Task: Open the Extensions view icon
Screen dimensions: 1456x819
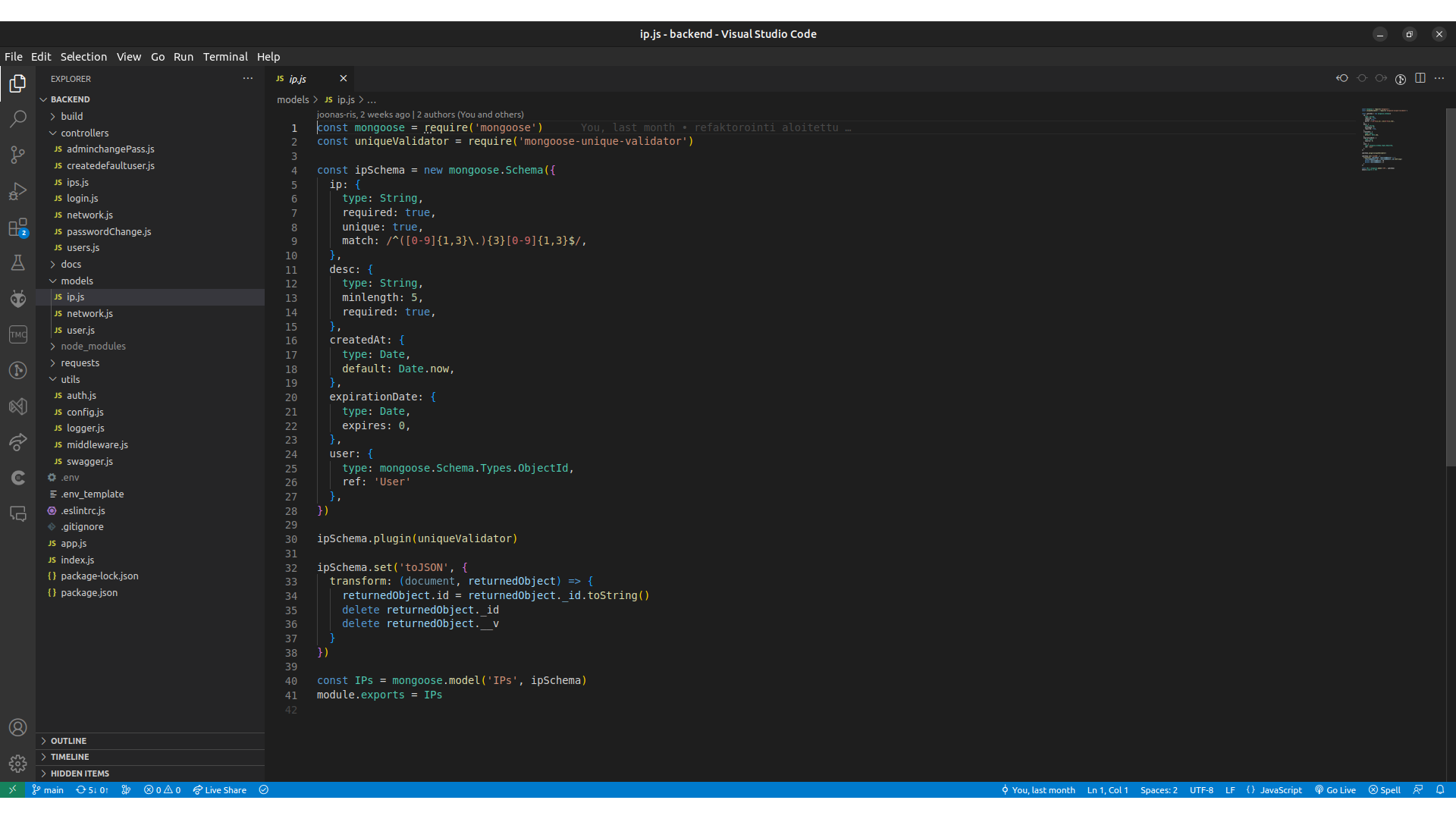Action: click(x=17, y=227)
